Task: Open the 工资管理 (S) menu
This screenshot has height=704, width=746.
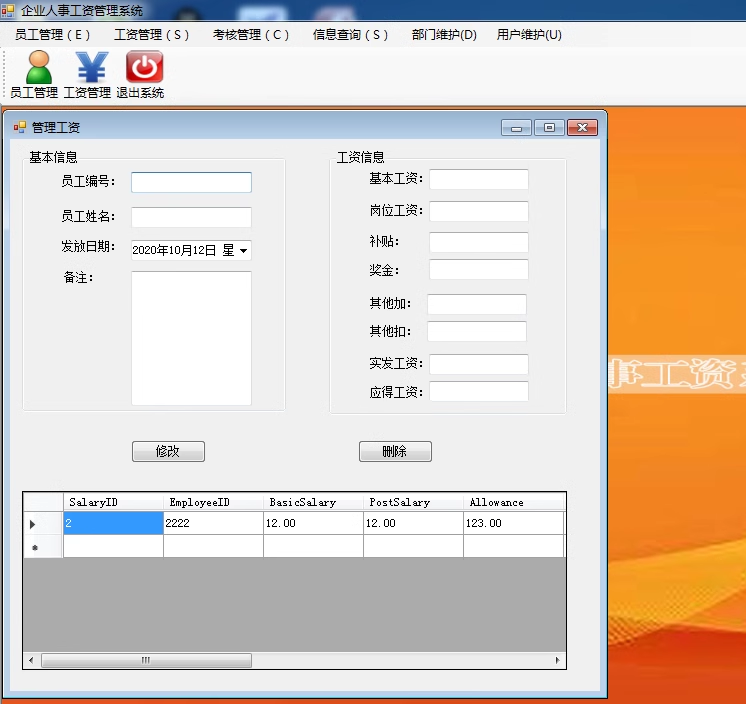Action: point(151,35)
